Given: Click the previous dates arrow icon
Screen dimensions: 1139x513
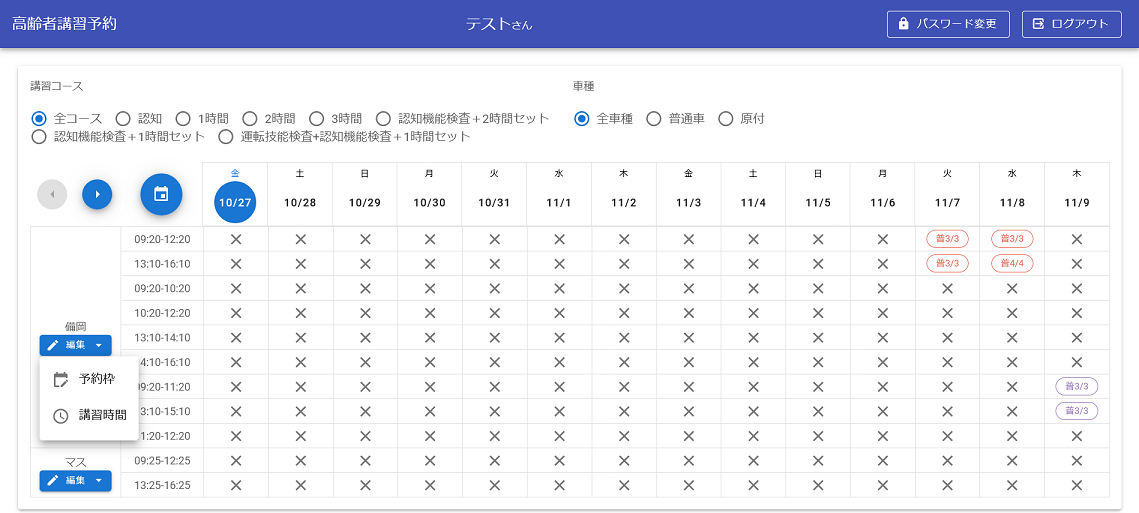Looking at the screenshot, I should coord(52,194).
